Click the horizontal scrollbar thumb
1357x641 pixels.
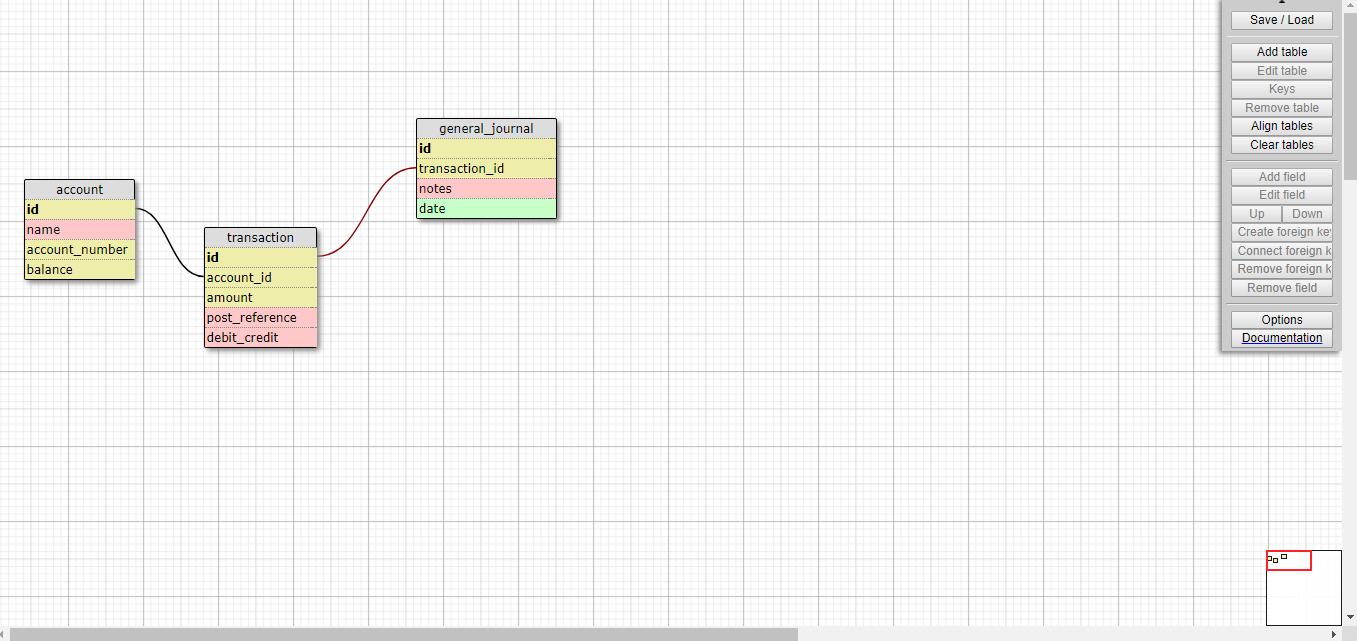[x=404, y=634]
